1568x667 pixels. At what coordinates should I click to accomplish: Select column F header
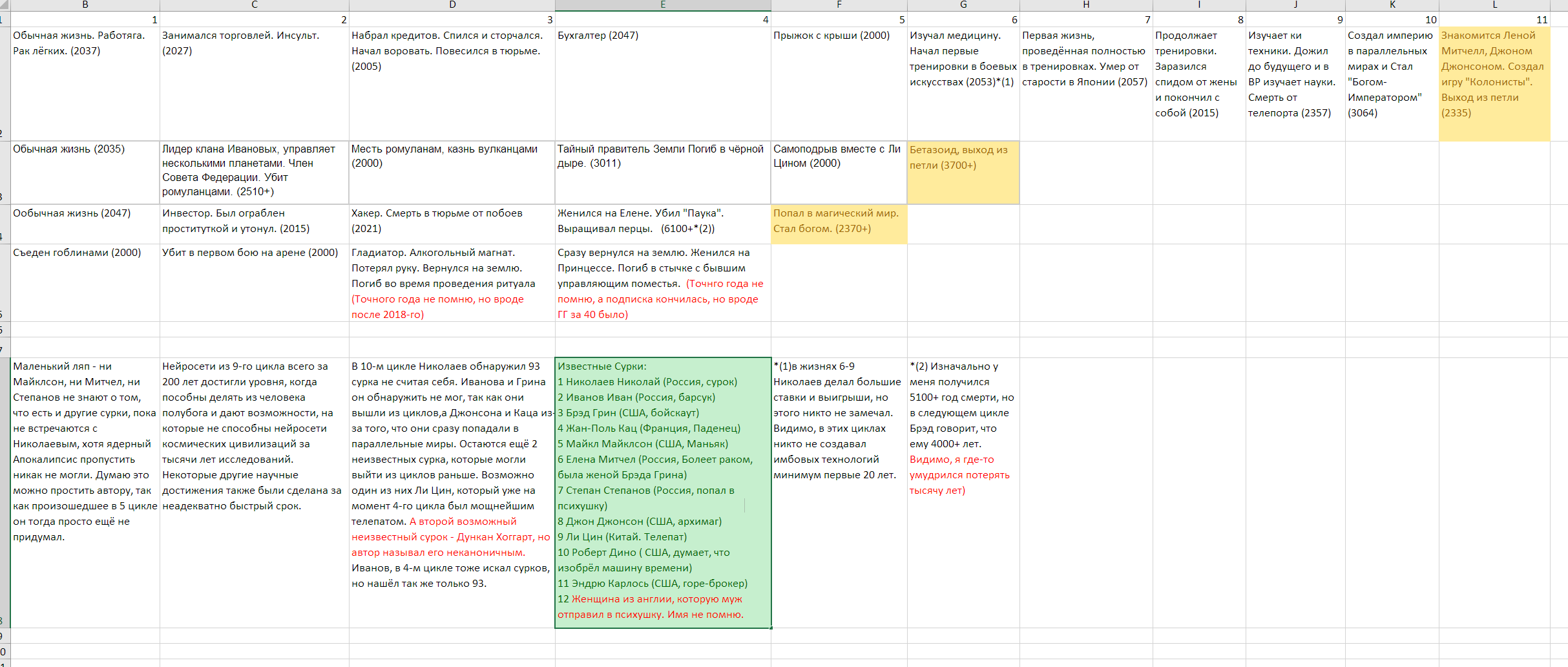(839, 5)
